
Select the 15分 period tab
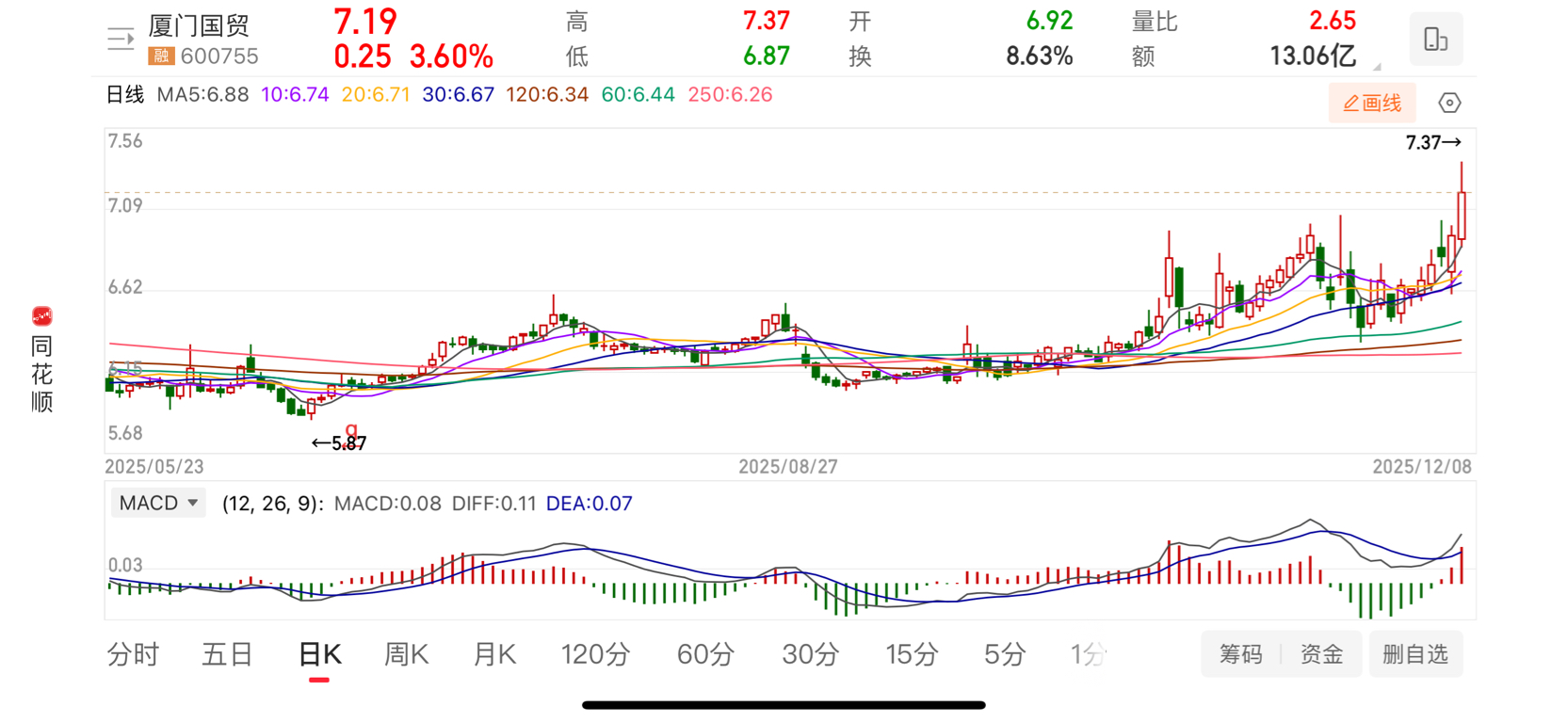912,654
